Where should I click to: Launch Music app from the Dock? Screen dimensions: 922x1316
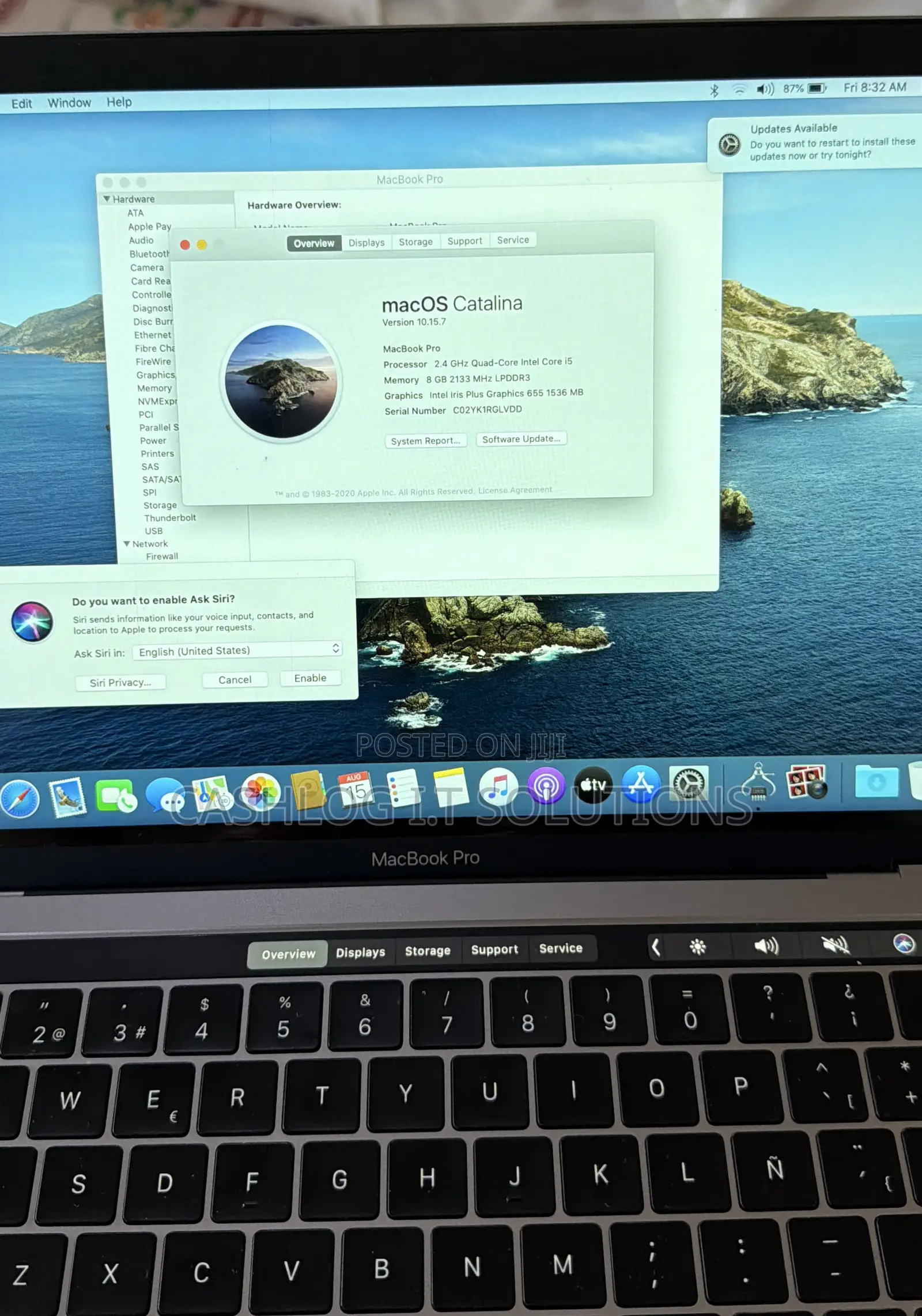tap(499, 786)
